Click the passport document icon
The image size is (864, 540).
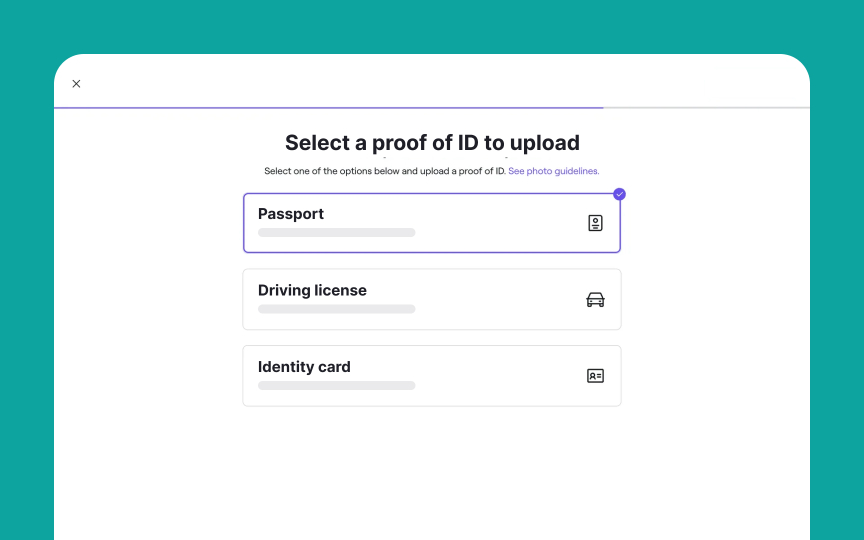click(x=595, y=223)
